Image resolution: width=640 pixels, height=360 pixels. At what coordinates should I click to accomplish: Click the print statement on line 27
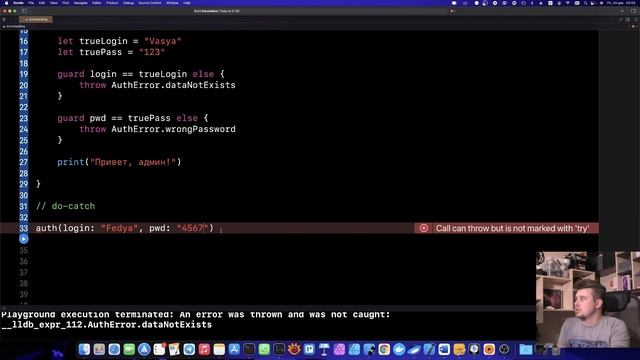coord(119,162)
